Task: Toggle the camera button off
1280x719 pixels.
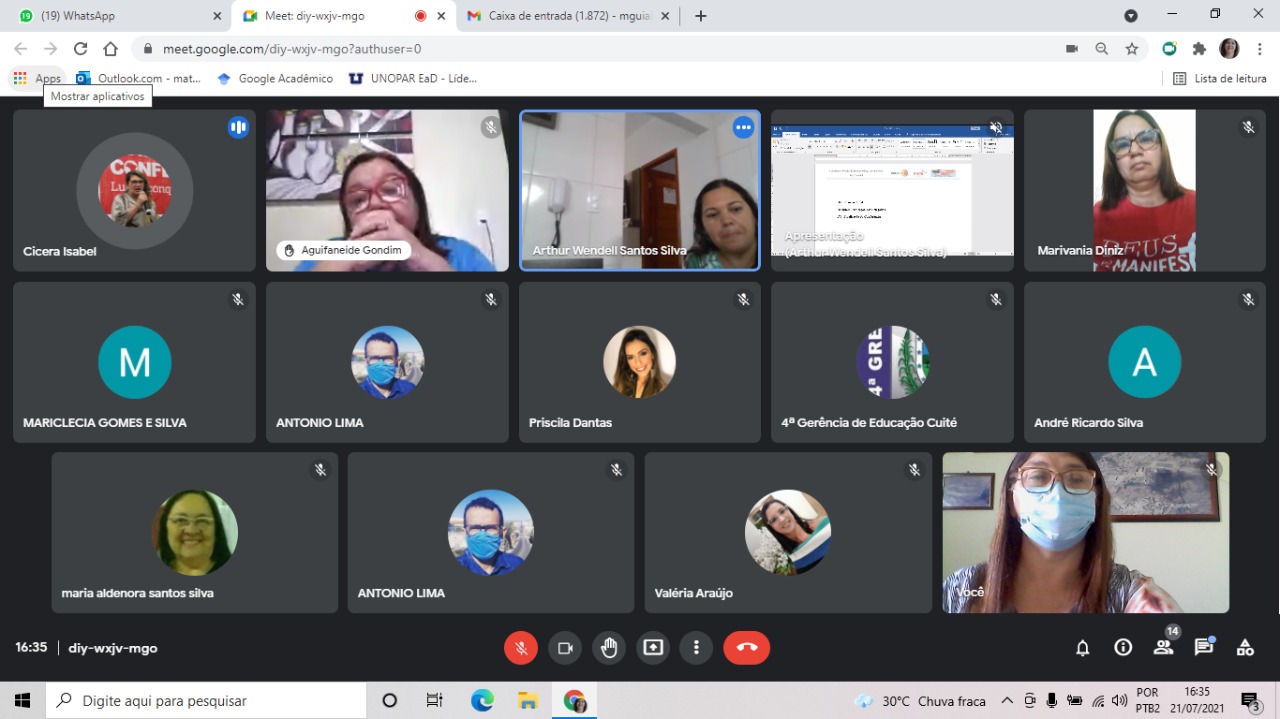Action: pyautogui.click(x=565, y=648)
